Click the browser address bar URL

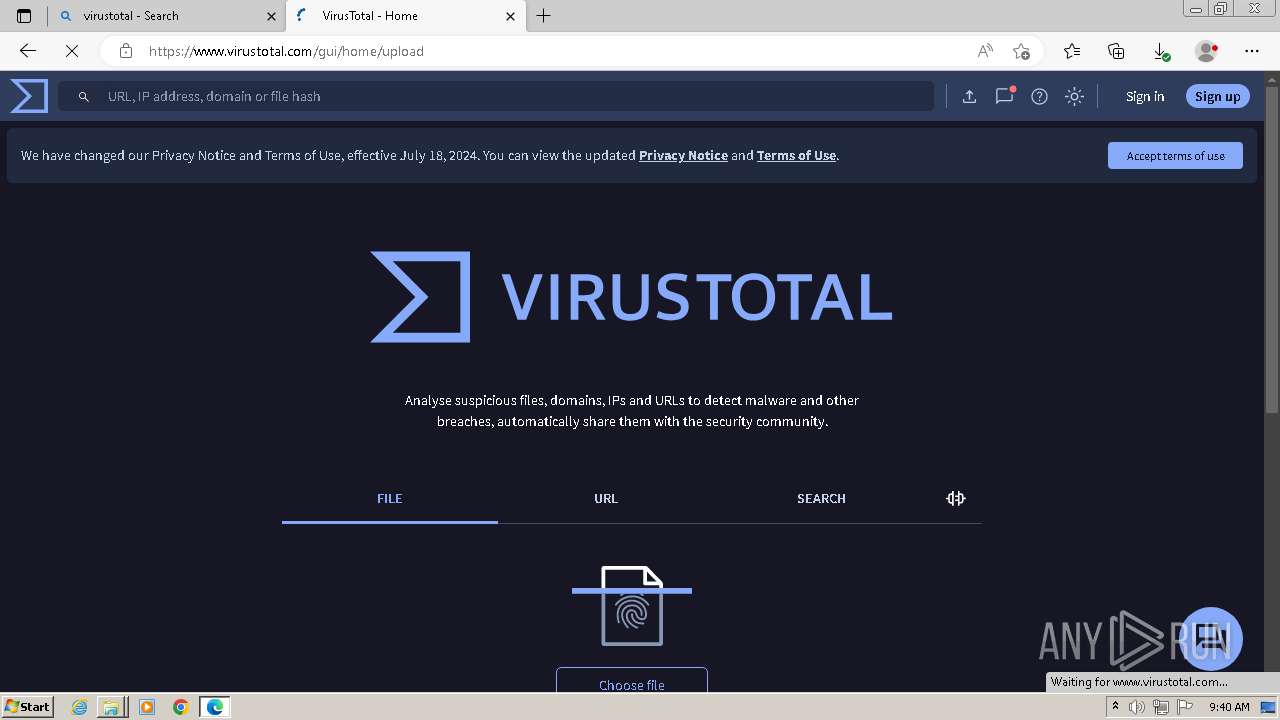pyautogui.click(x=286, y=51)
